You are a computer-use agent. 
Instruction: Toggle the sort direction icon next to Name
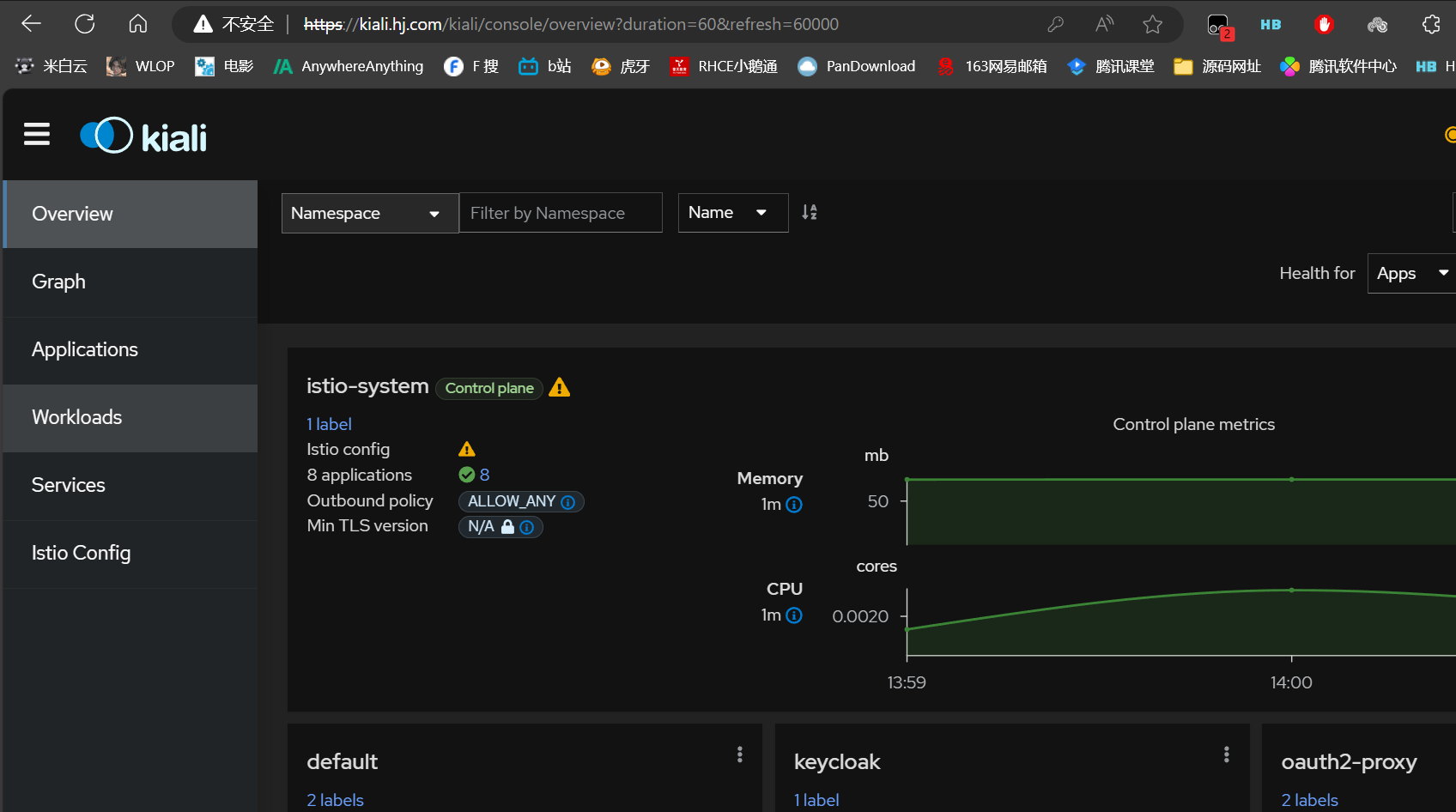coord(810,212)
